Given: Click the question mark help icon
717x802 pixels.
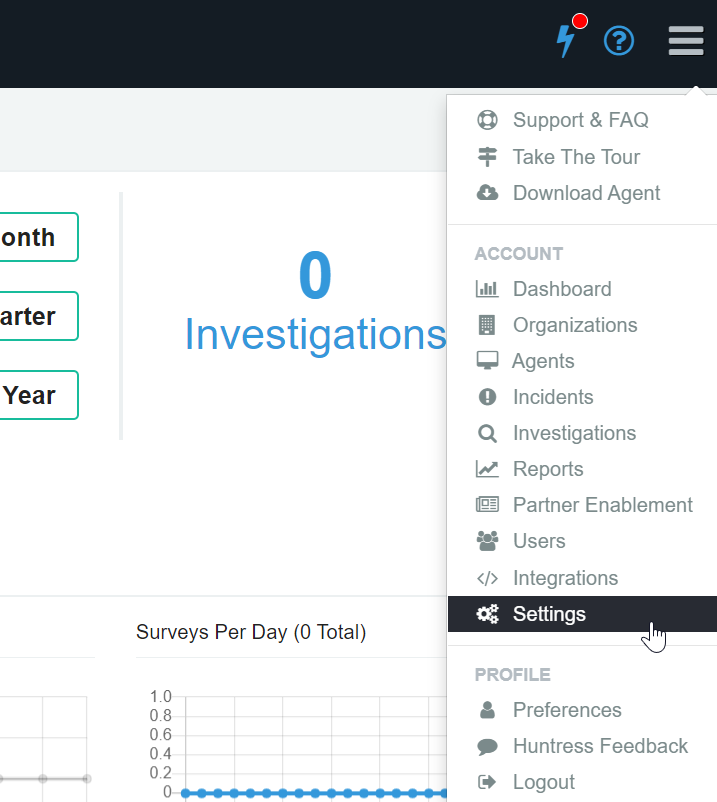Looking at the screenshot, I should click(619, 41).
